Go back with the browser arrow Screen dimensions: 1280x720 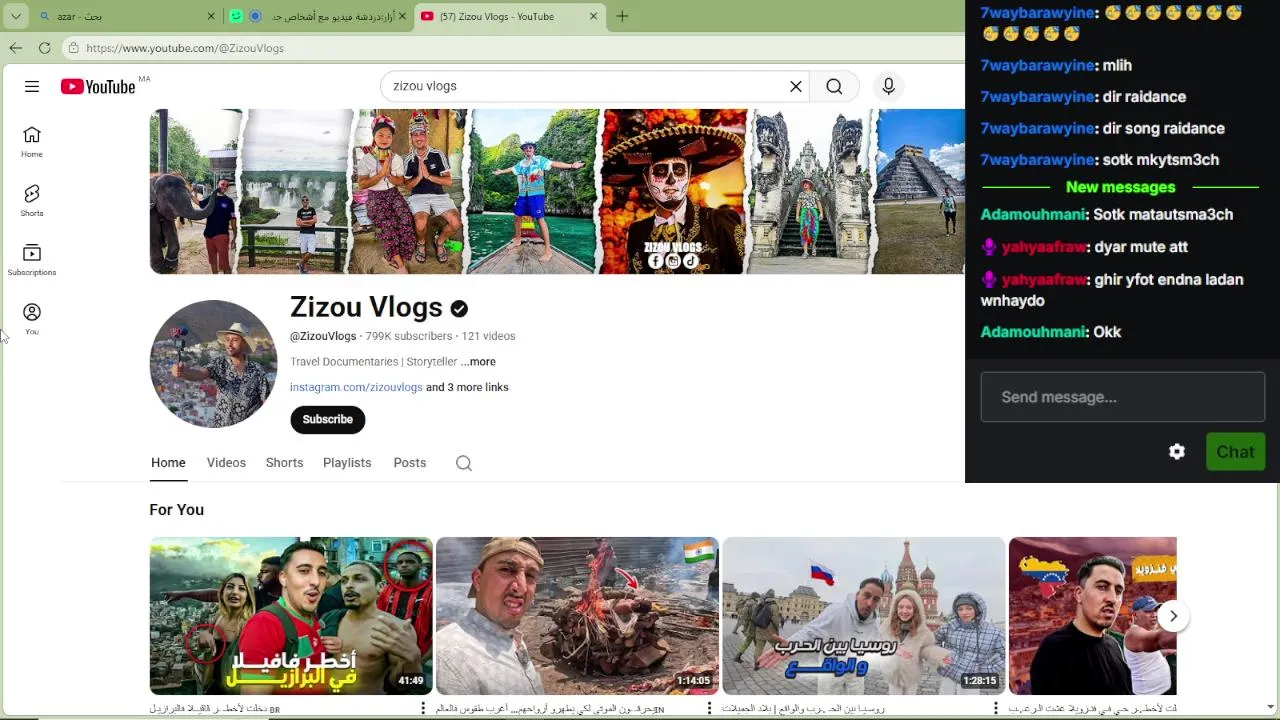click(x=16, y=48)
